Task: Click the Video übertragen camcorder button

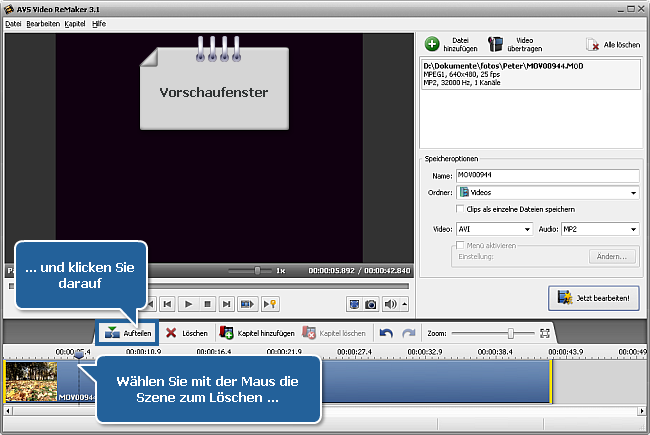Action: [515, 44]
